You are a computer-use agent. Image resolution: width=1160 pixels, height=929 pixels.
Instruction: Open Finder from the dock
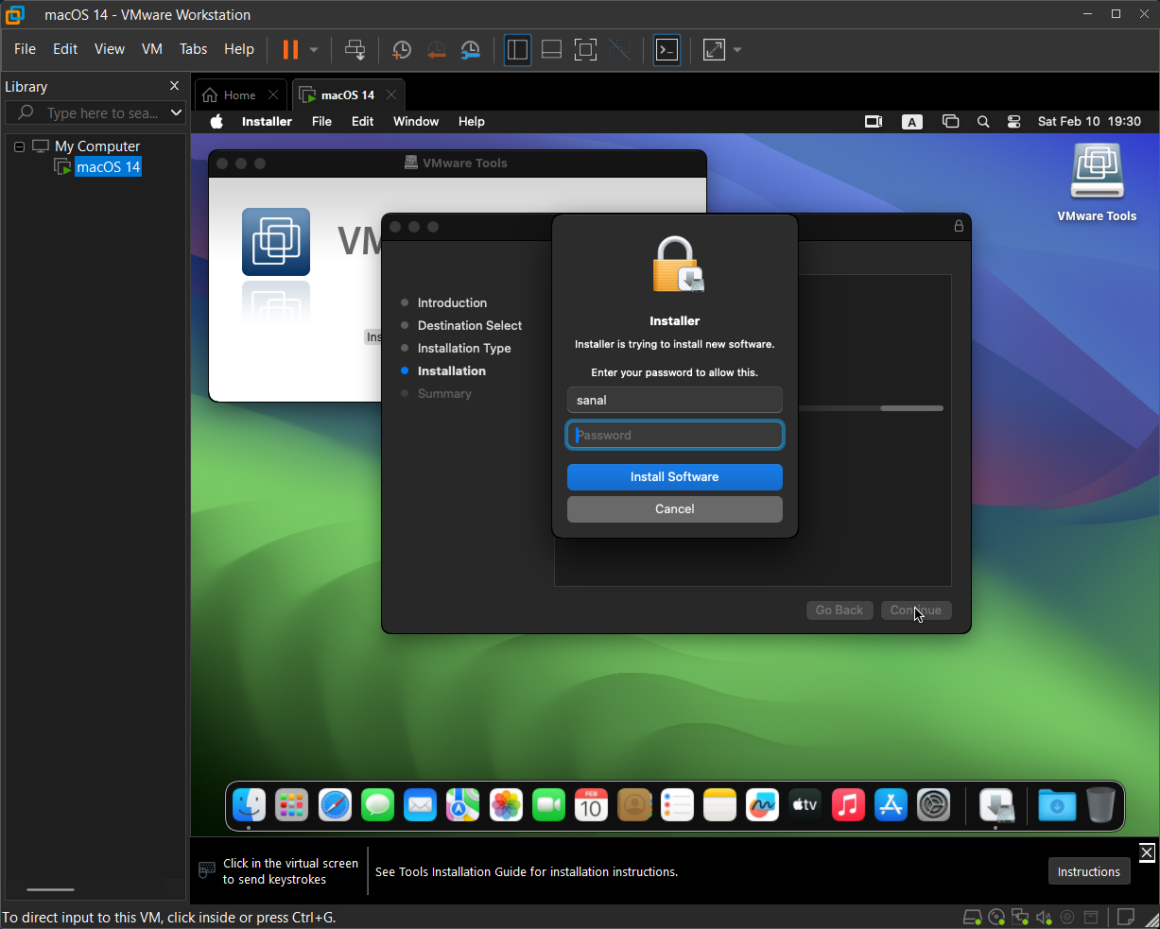[249, 805]
